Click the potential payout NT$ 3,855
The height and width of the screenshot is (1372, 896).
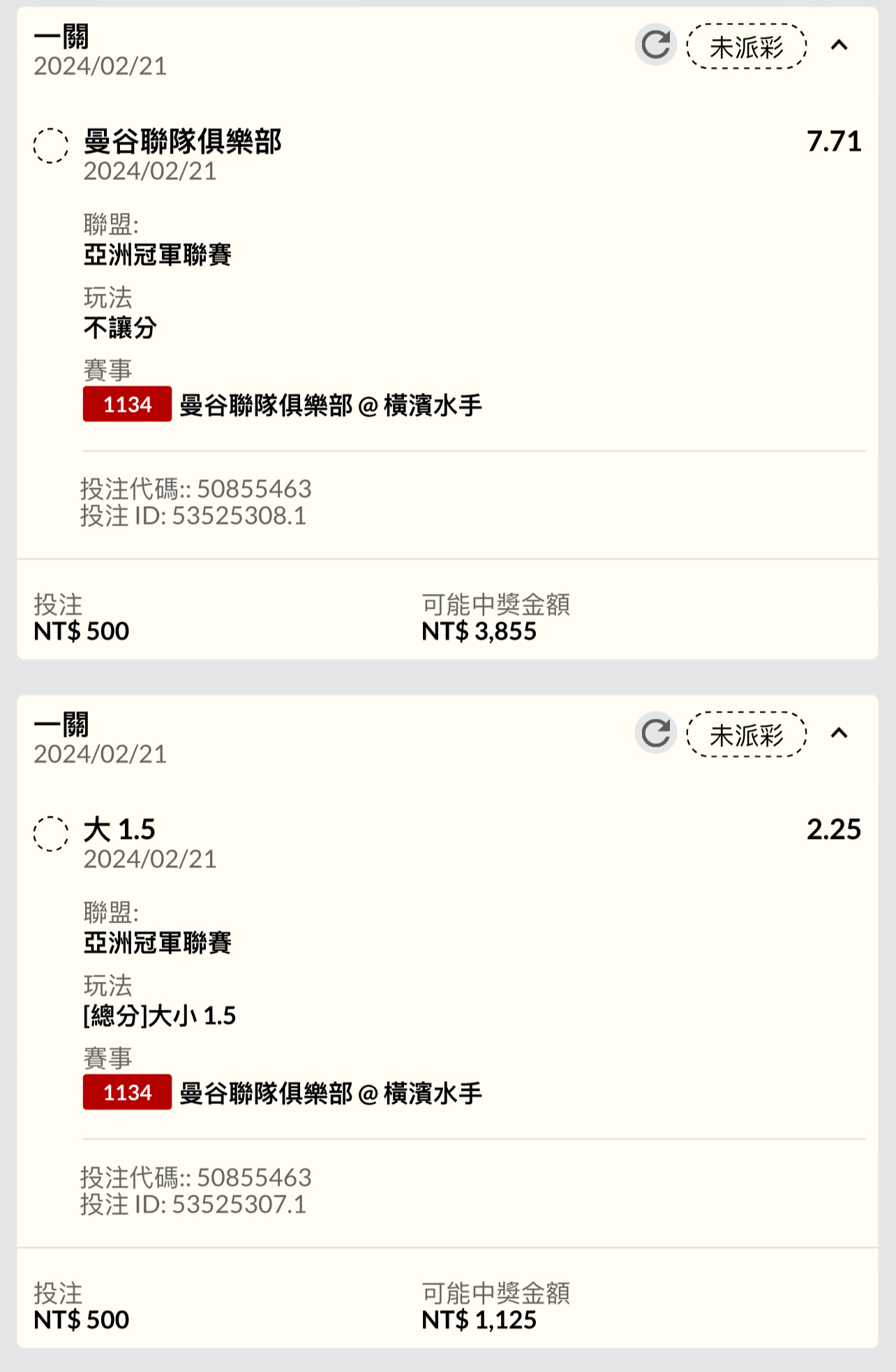479,632
